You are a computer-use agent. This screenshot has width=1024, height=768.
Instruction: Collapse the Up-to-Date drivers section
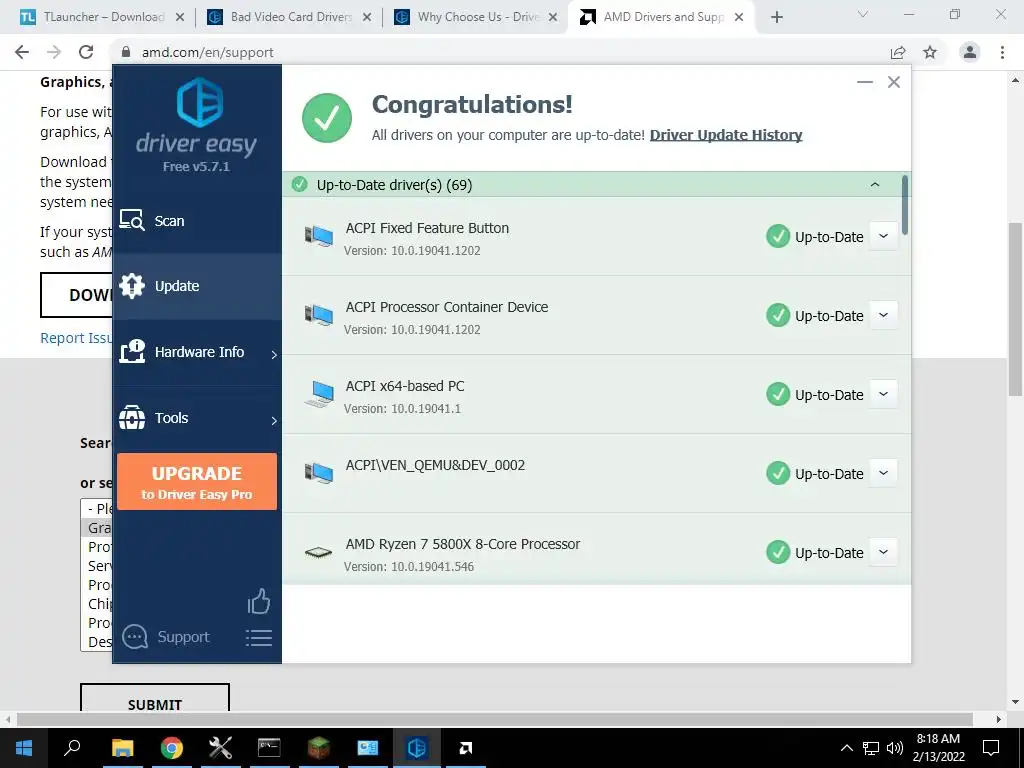[874, 185]
